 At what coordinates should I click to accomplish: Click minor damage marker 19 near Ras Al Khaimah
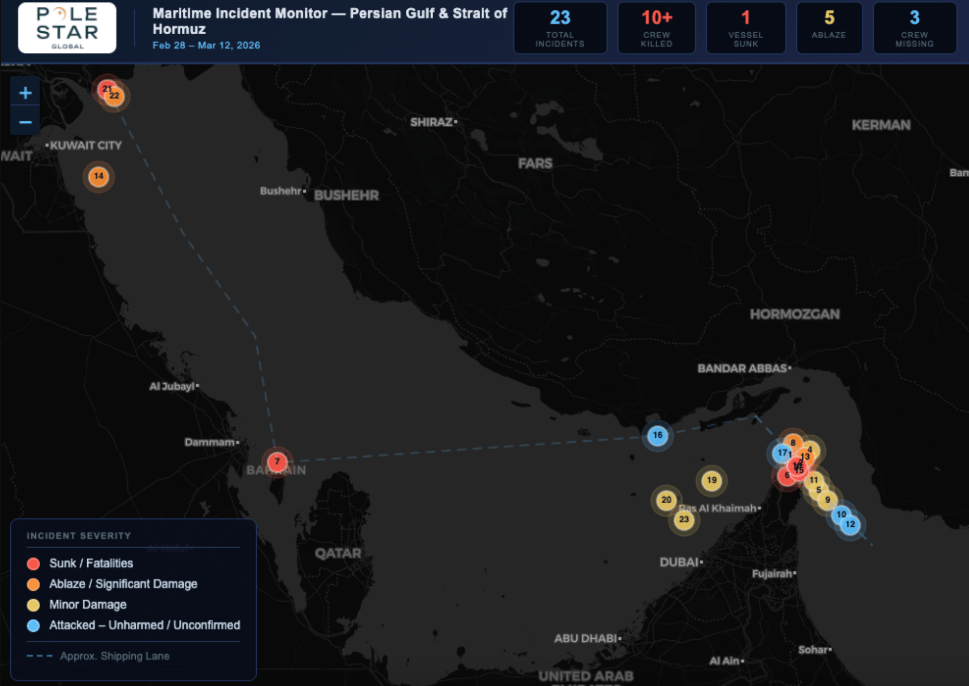[711, 480]
